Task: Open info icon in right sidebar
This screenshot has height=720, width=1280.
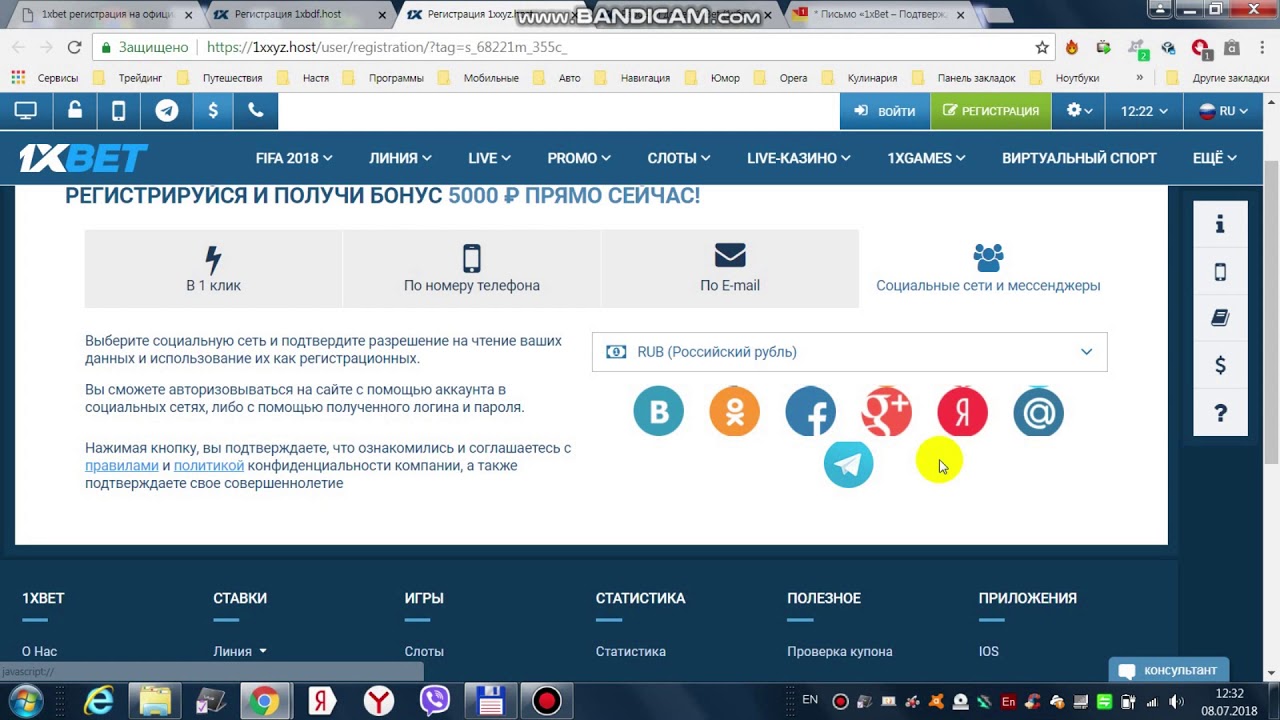Action: (1220, 224)
